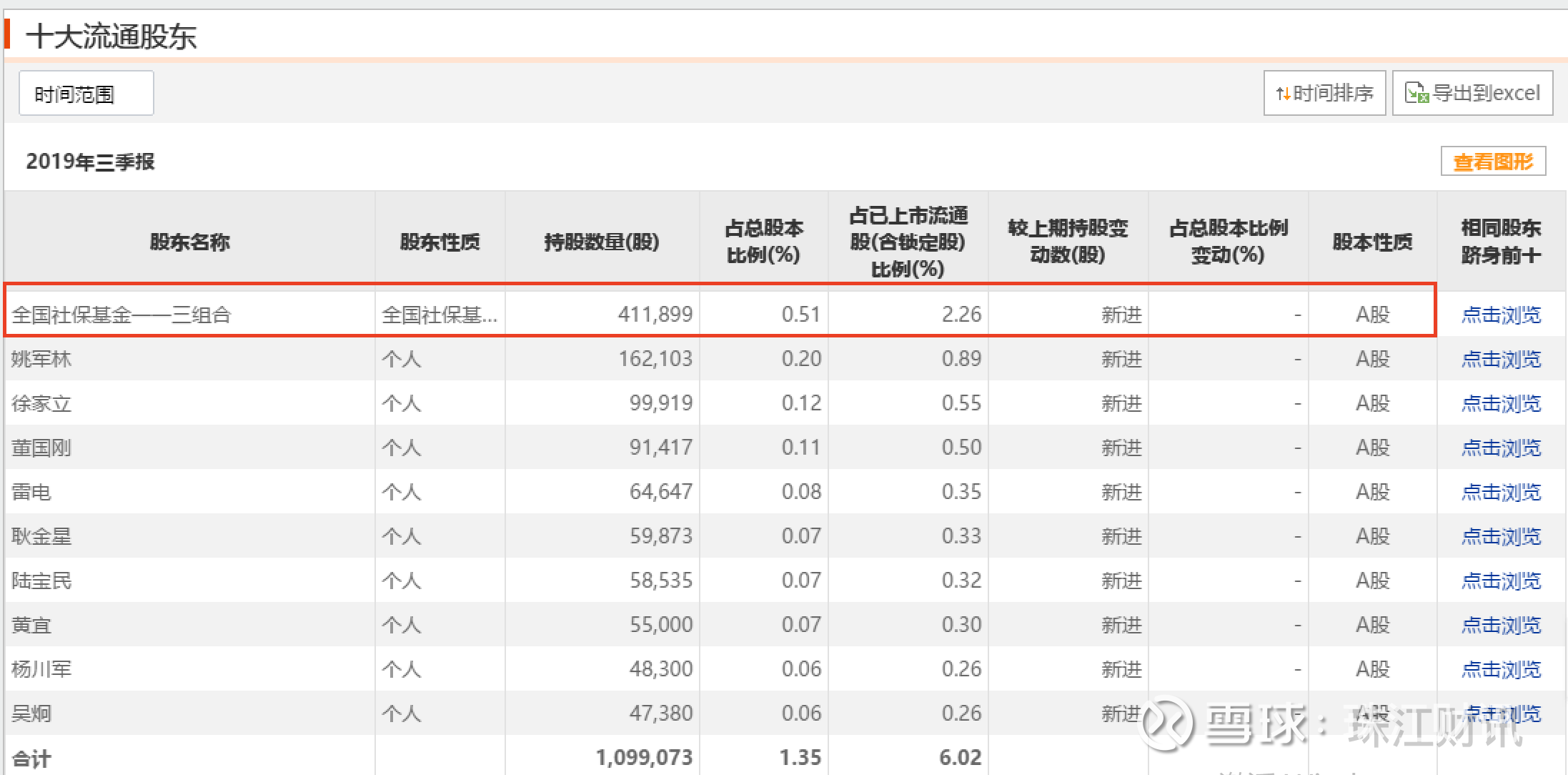Click the 较上期持股变动数(股) column header
1568x775 pixels.
[x=1068, y=242]
